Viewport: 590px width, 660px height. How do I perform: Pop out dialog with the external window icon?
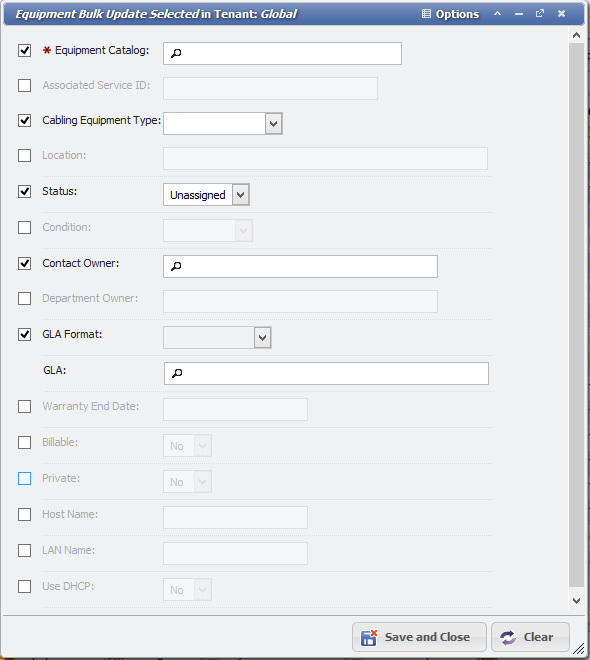pyautogui.click(x=540, y=13)
